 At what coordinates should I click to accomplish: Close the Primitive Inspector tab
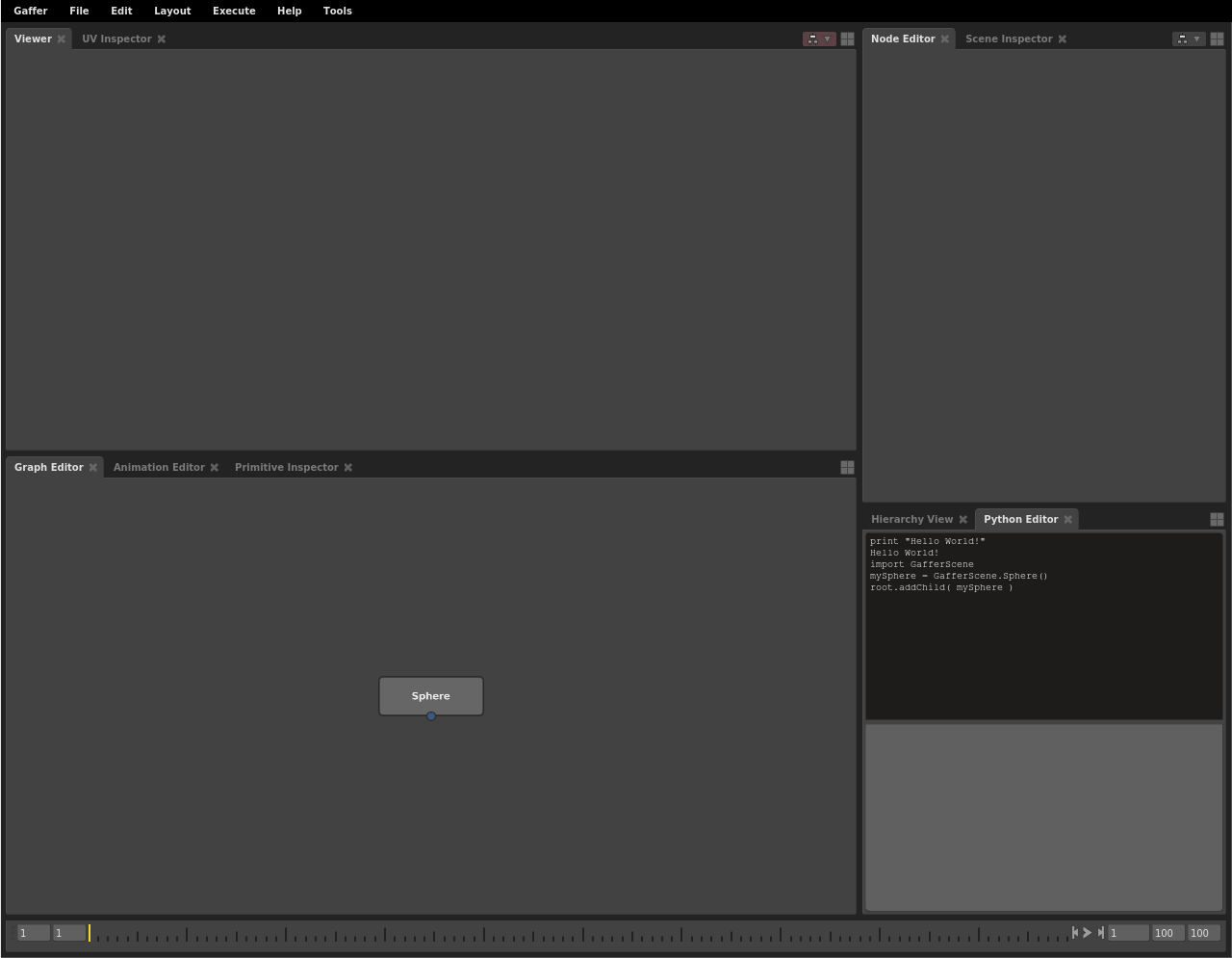[348, 468]
